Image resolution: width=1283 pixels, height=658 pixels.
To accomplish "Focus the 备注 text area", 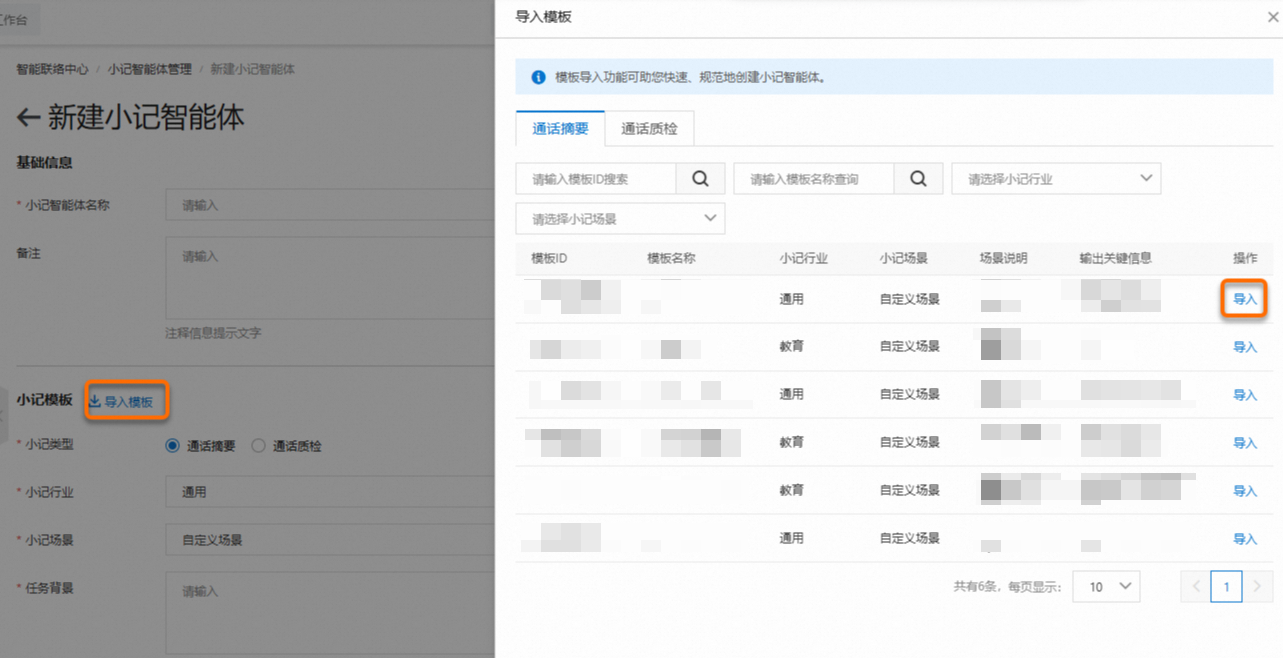I will tap(330, 279).
